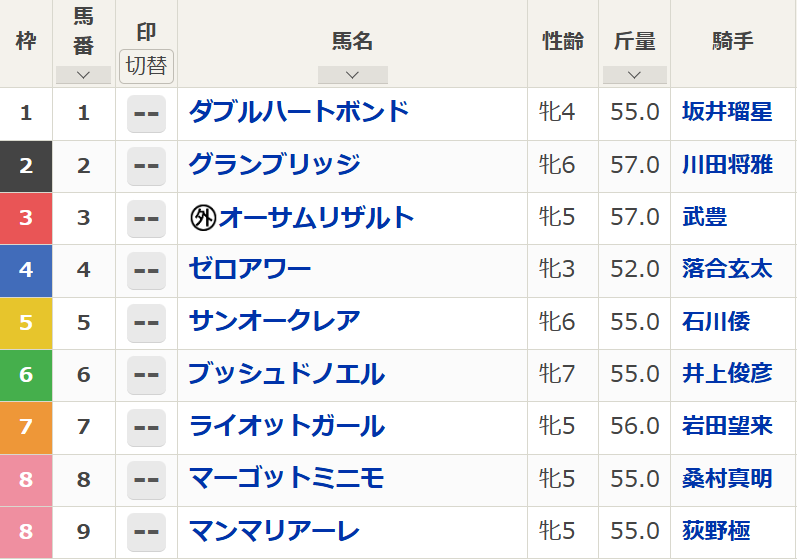
Task: Open horse page for ライオットガール
Action: pyautogui.click(x=287, y=426)
